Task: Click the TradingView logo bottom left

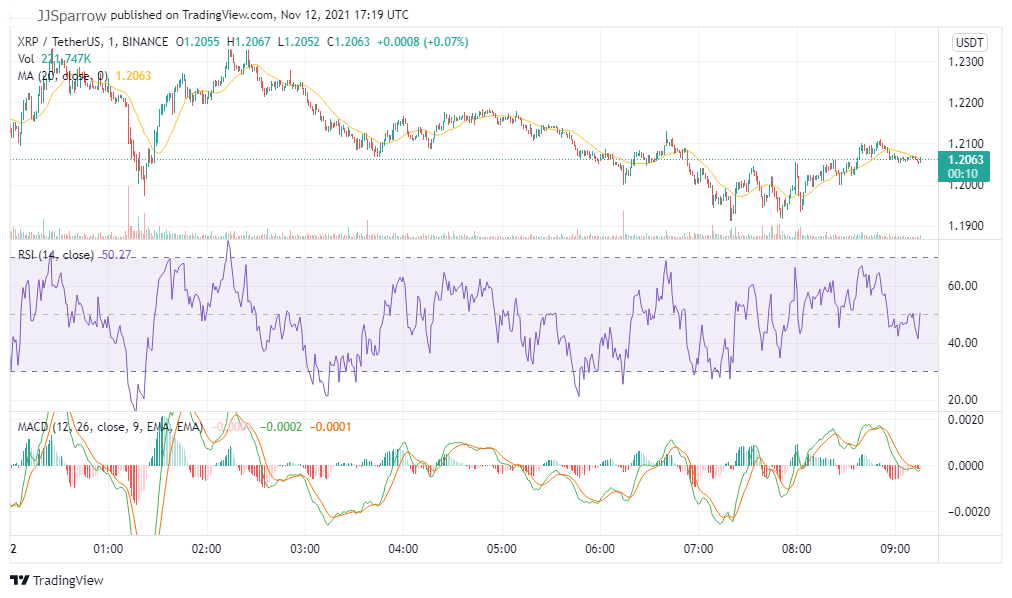Action: tap(20, 578)
